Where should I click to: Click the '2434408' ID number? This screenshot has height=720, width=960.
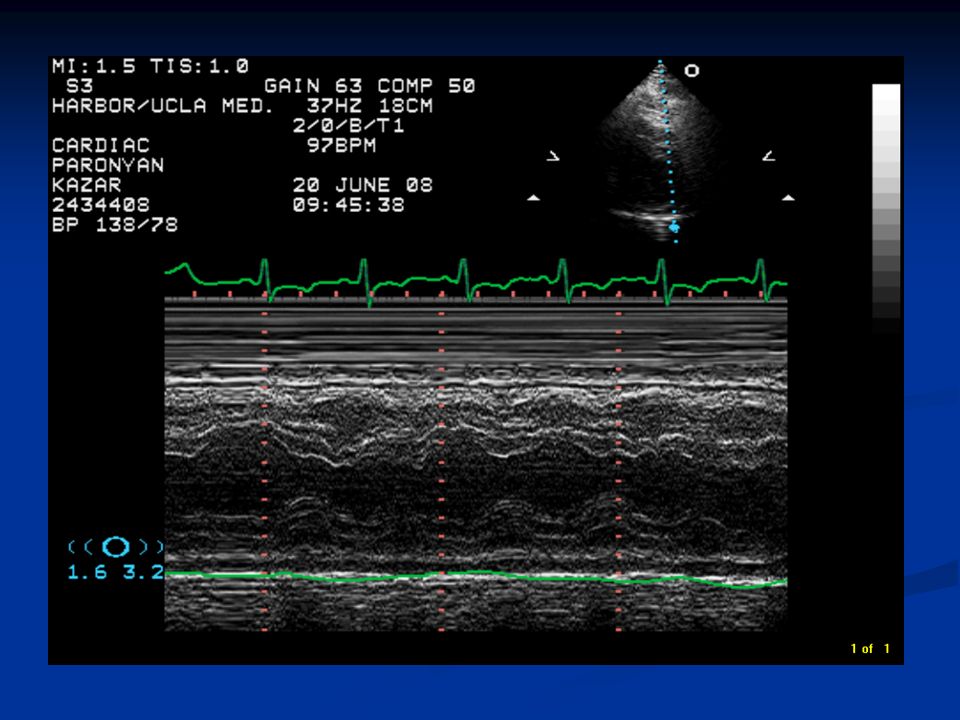101,205
